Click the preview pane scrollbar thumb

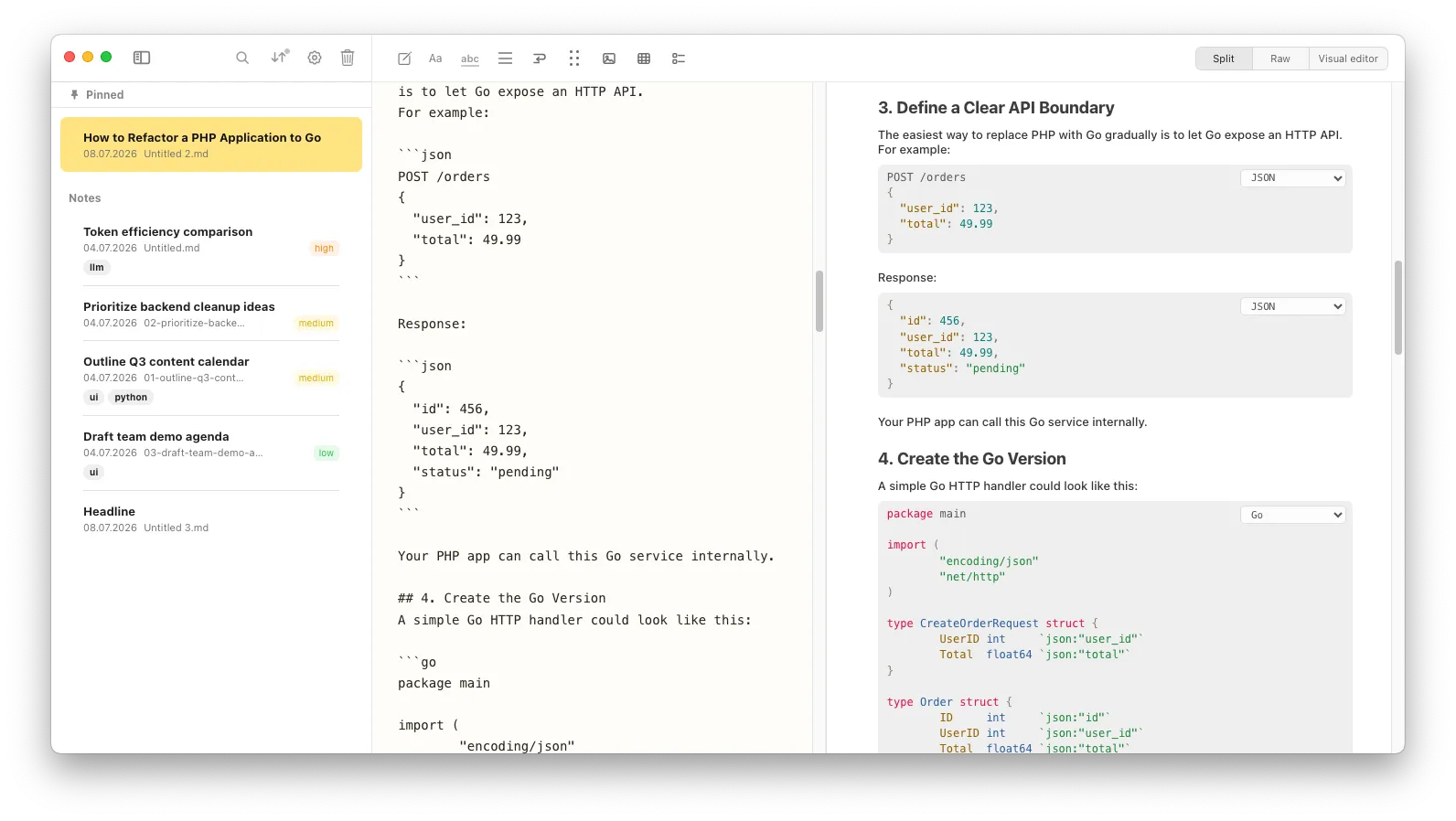(x=1397, y=307)
